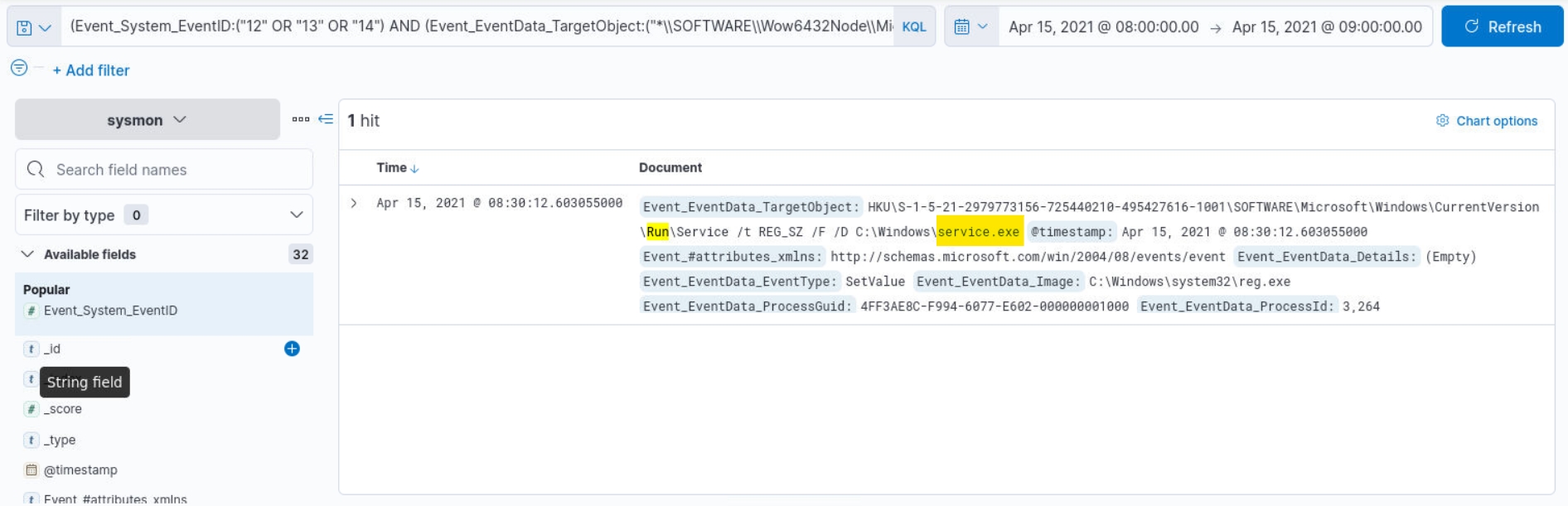
Task: Open Chart options settings
Action: pyautogui.click(x=1487, y=121)
